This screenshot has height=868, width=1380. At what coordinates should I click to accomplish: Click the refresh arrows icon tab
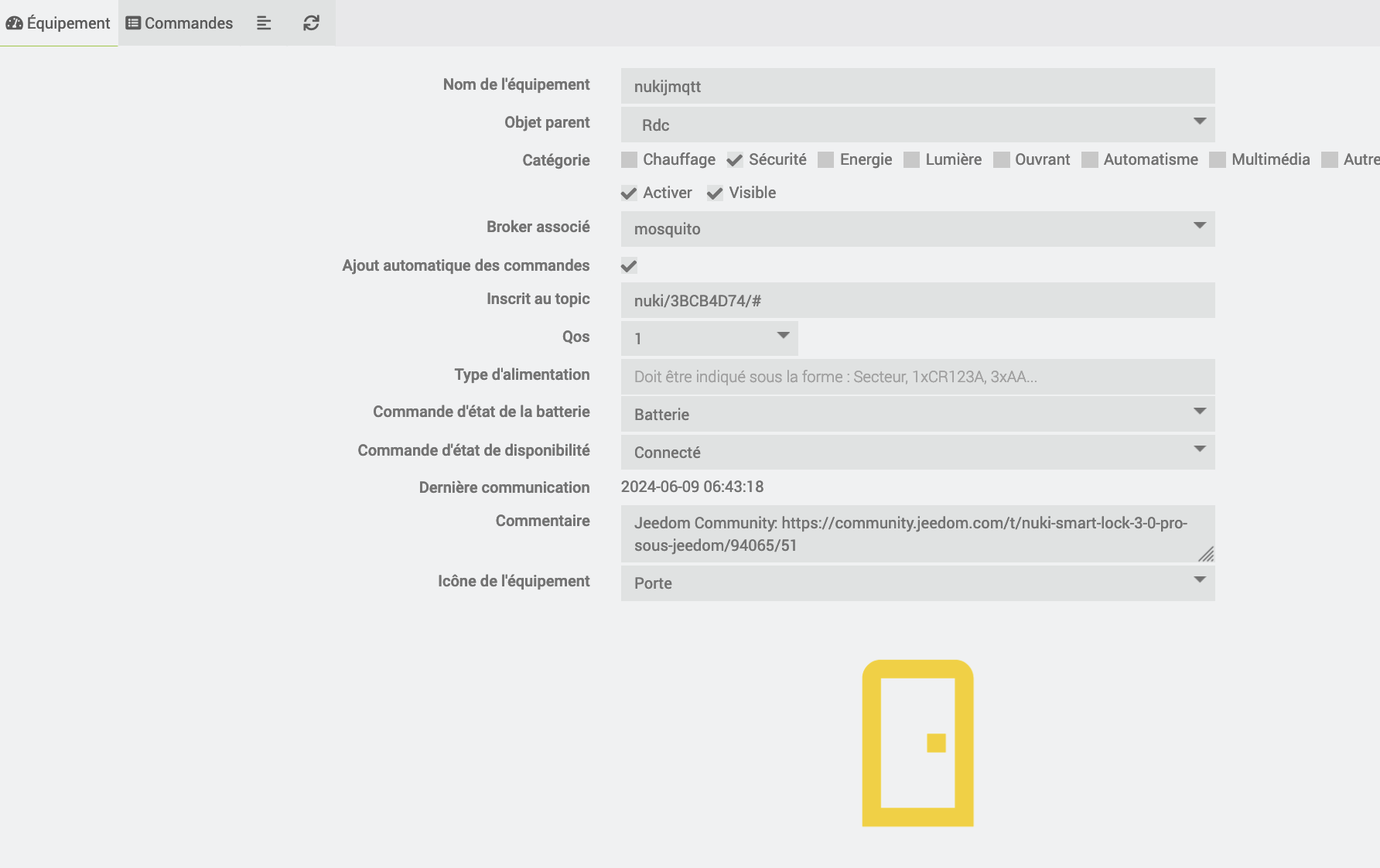click(311, 23)
